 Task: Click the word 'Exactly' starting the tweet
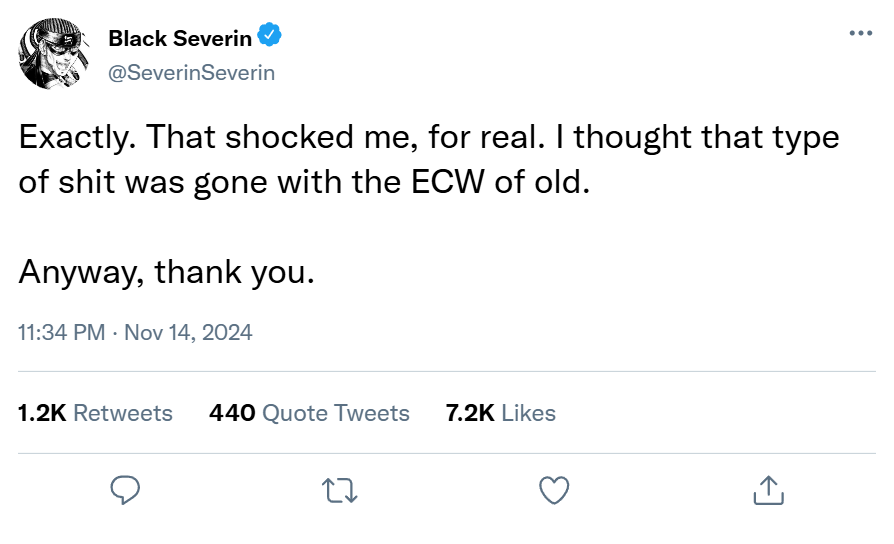[74, 138]
